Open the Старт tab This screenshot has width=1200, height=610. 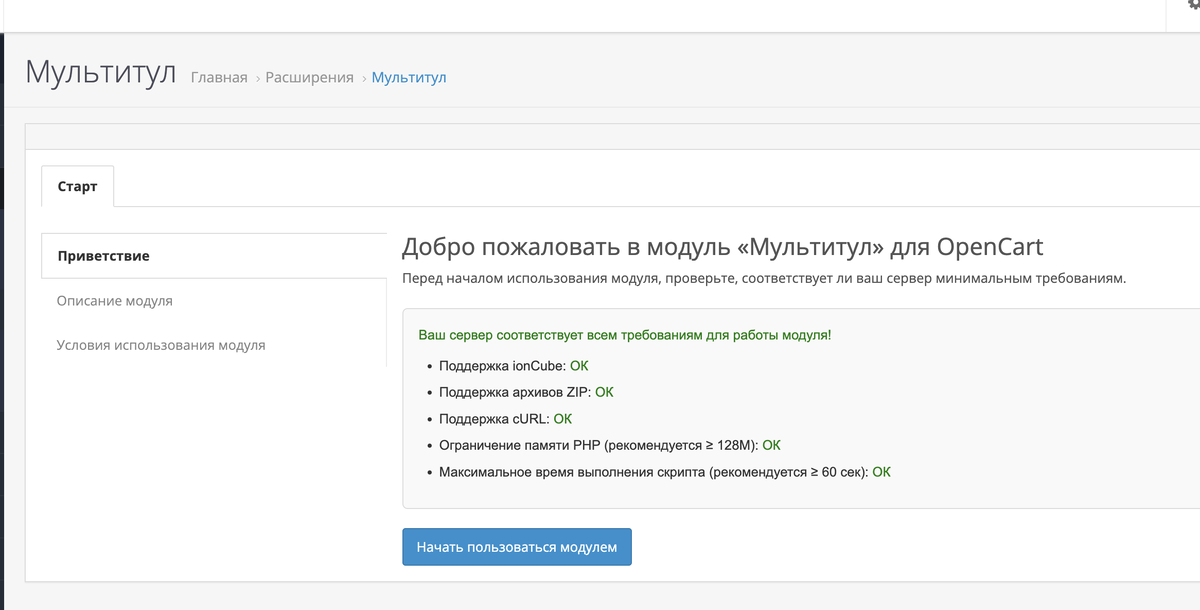[78, 186]
